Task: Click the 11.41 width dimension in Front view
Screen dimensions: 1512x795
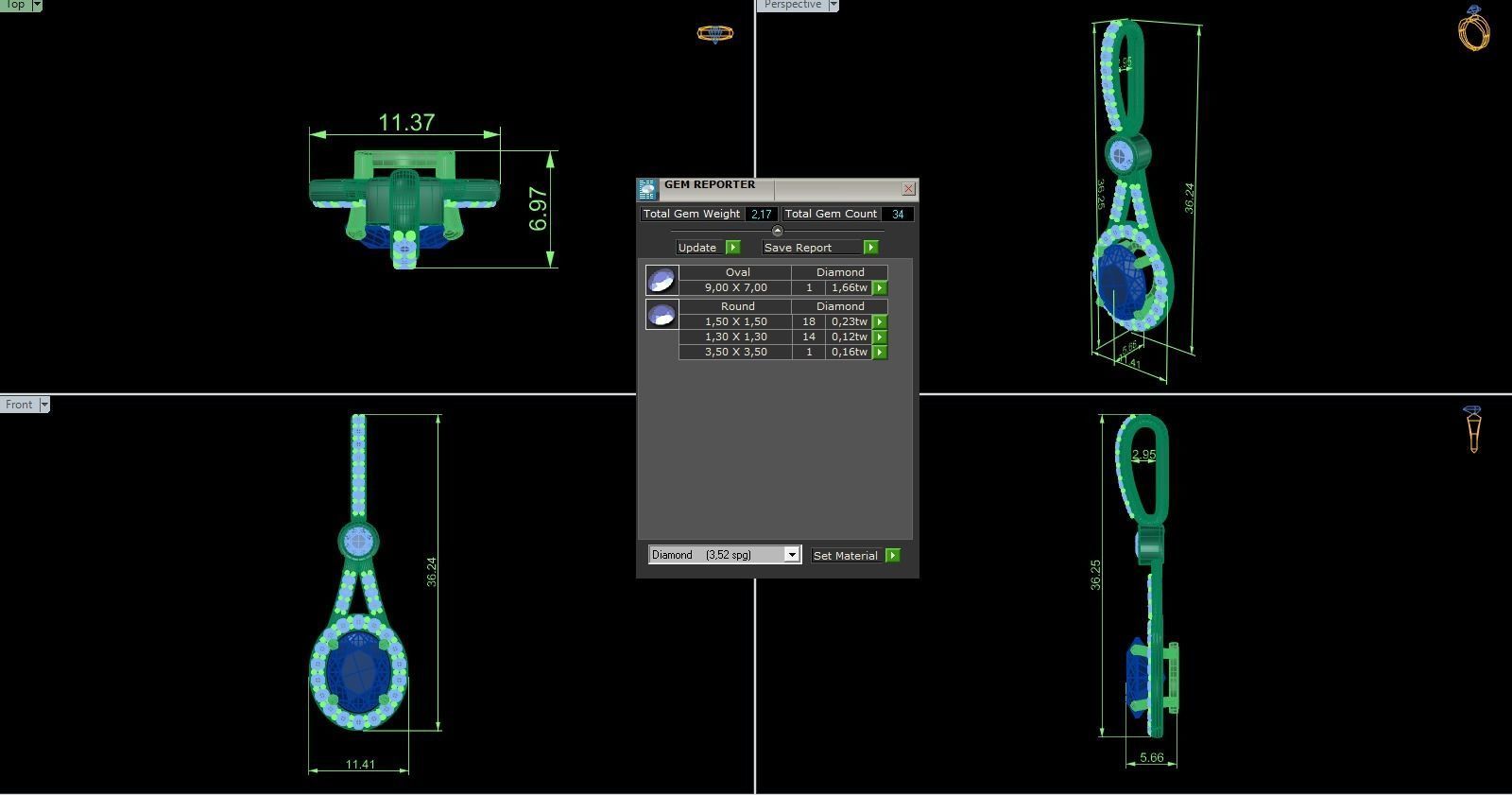Action: coord(360,765)
